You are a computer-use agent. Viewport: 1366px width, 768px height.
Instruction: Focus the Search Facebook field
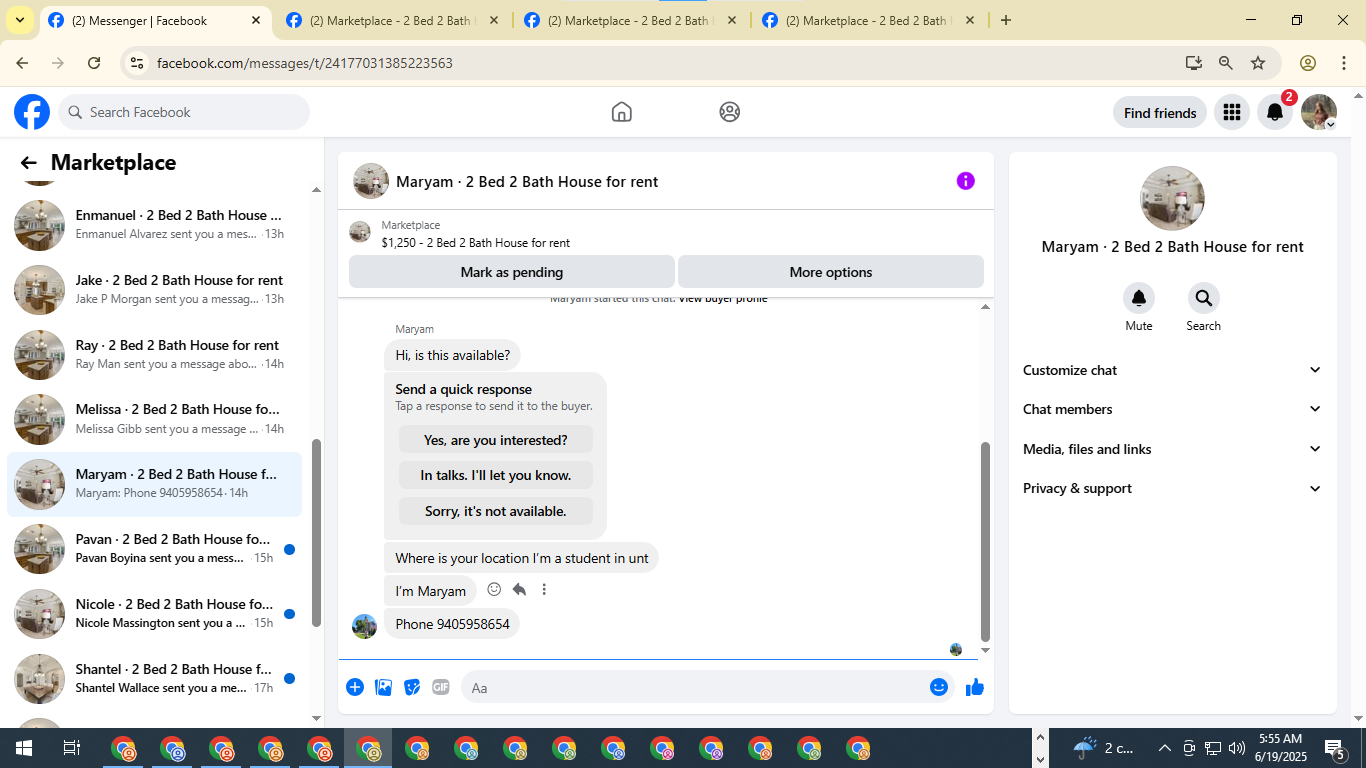184,112
